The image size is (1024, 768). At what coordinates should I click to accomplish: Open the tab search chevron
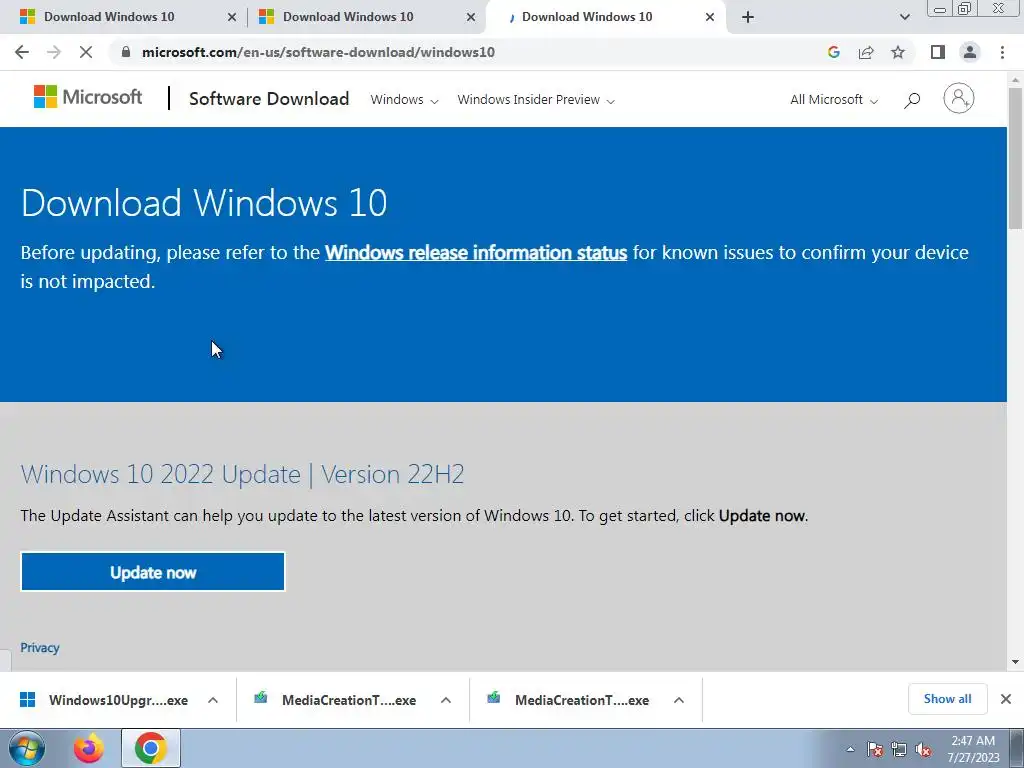[904, 17]
